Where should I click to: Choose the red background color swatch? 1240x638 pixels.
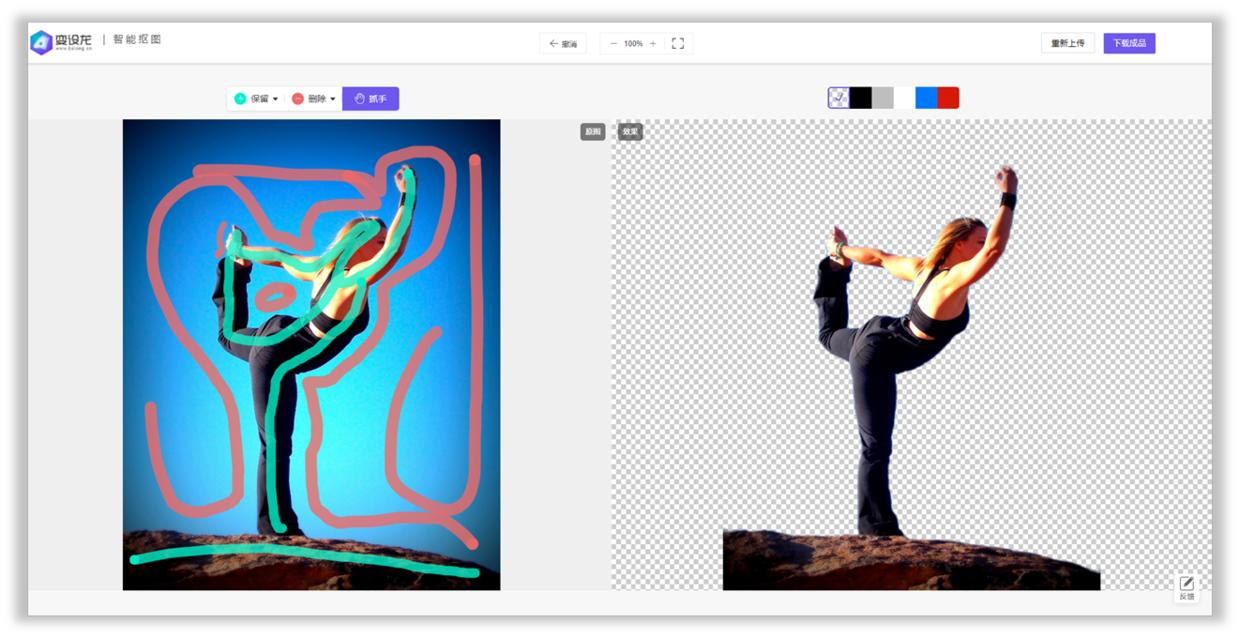coord(948,98)
